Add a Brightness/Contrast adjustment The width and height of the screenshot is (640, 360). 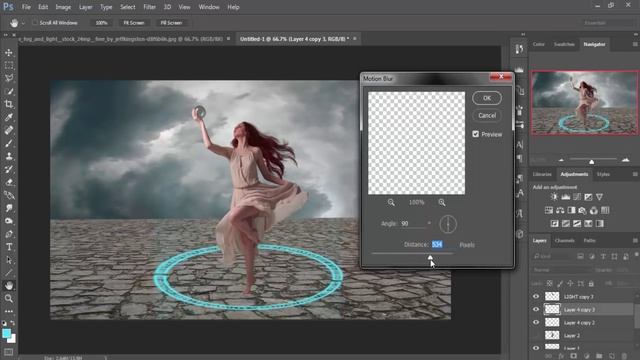click(x=554, y=197)
